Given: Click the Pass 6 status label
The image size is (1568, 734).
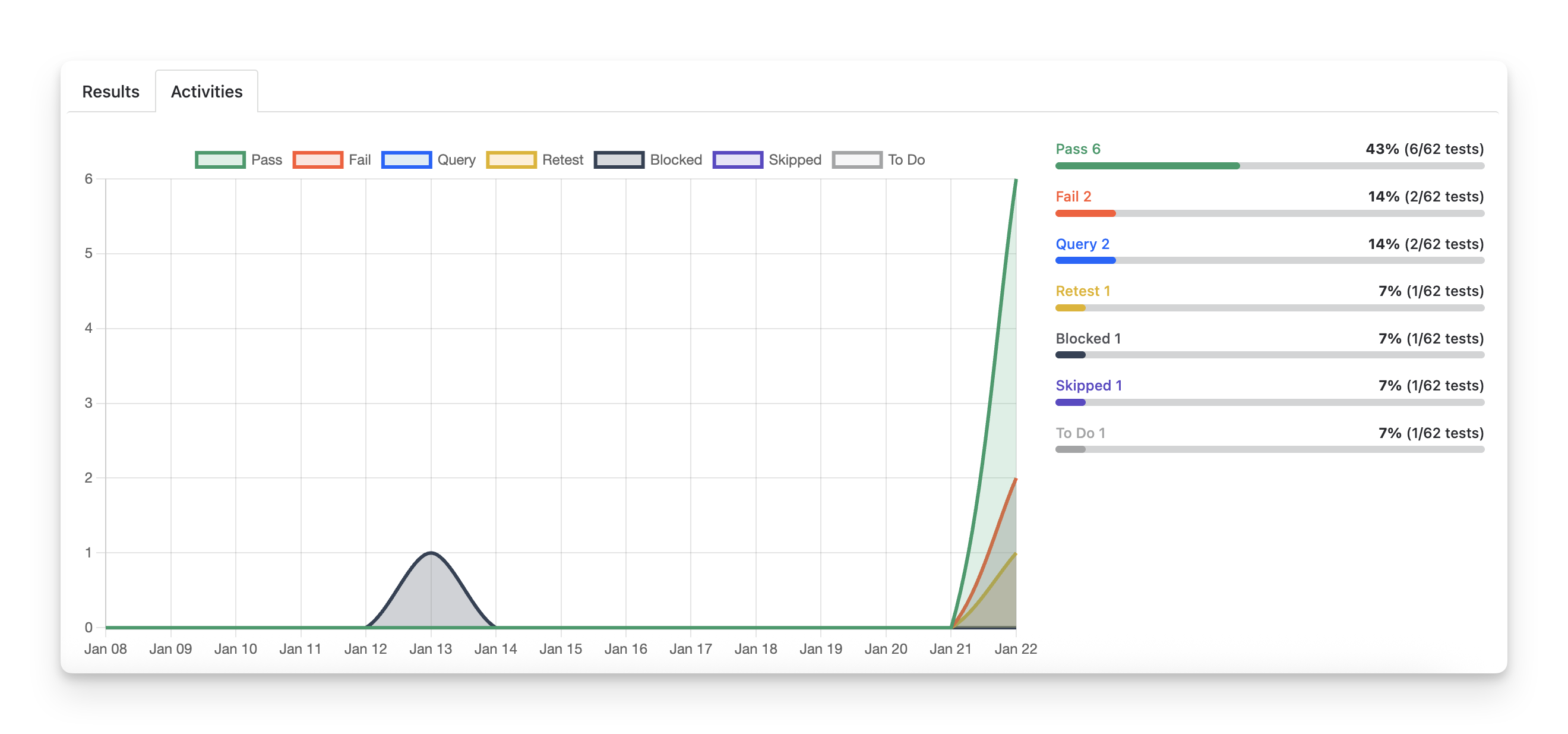Looking at the screenshot, I should (1077, 149).
